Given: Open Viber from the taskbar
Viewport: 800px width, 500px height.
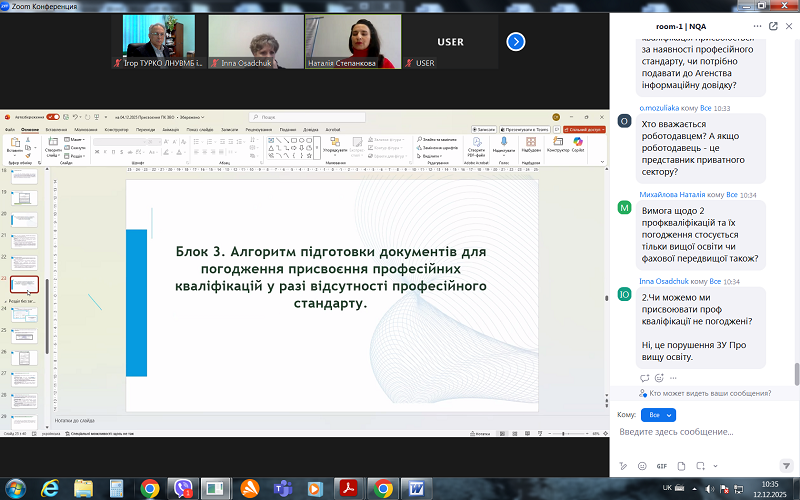Looking at the screenshot, I should (183, 488).
